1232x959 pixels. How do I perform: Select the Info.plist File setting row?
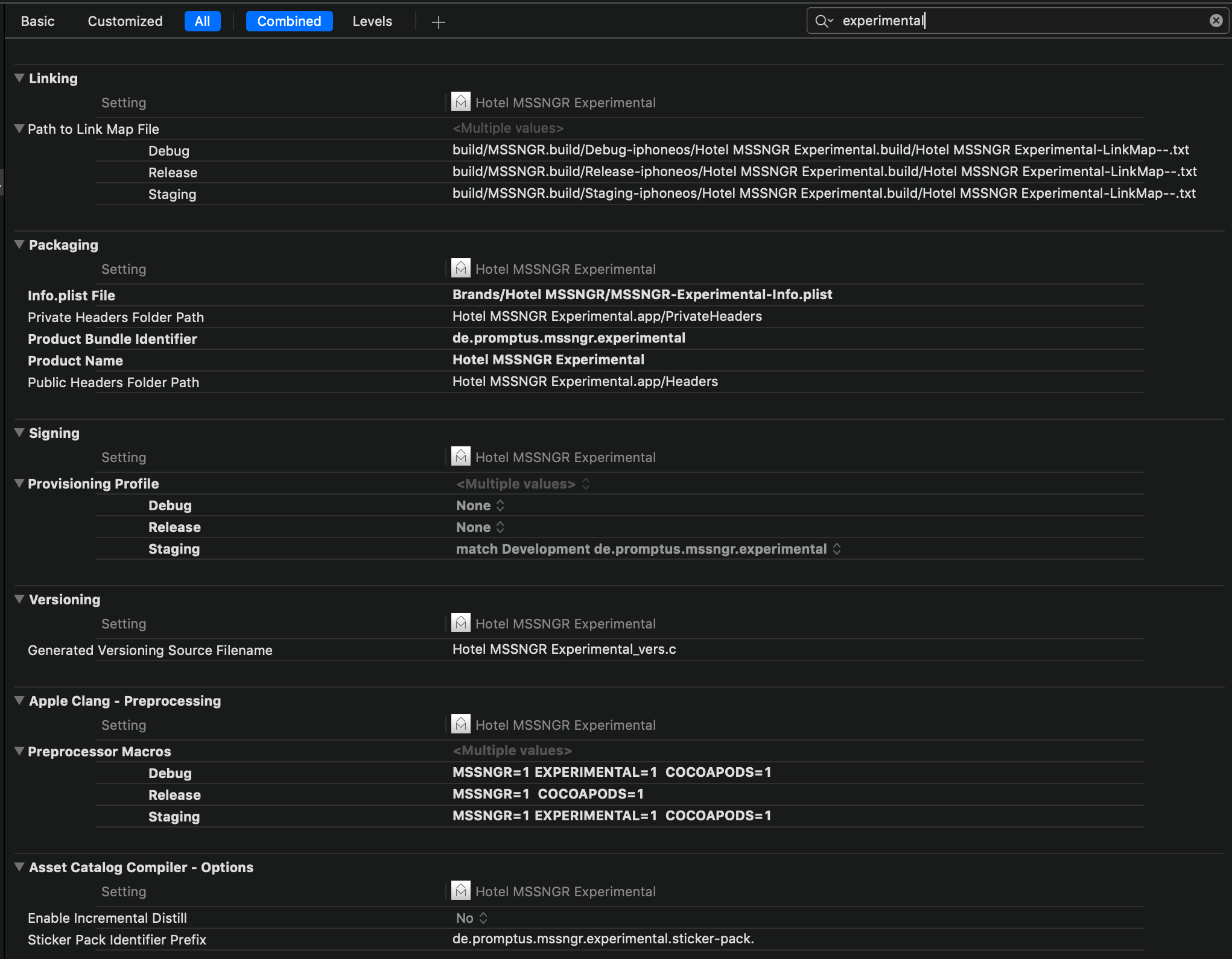(x=71, y=296)
